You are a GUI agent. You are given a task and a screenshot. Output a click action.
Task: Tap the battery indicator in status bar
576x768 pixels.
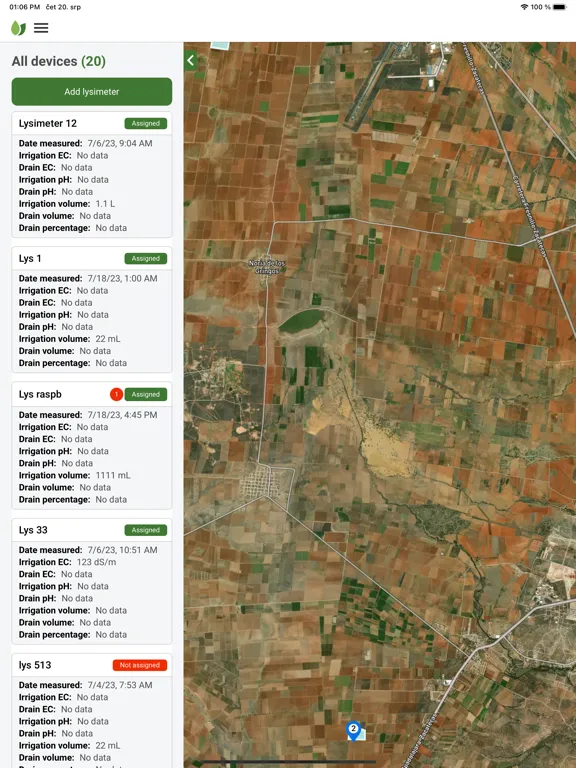coord(560,7)
